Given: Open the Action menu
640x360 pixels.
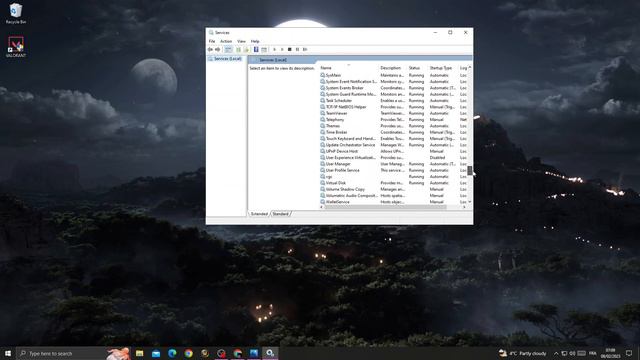Looking at the screenshot, I should (x=226, y=41).
